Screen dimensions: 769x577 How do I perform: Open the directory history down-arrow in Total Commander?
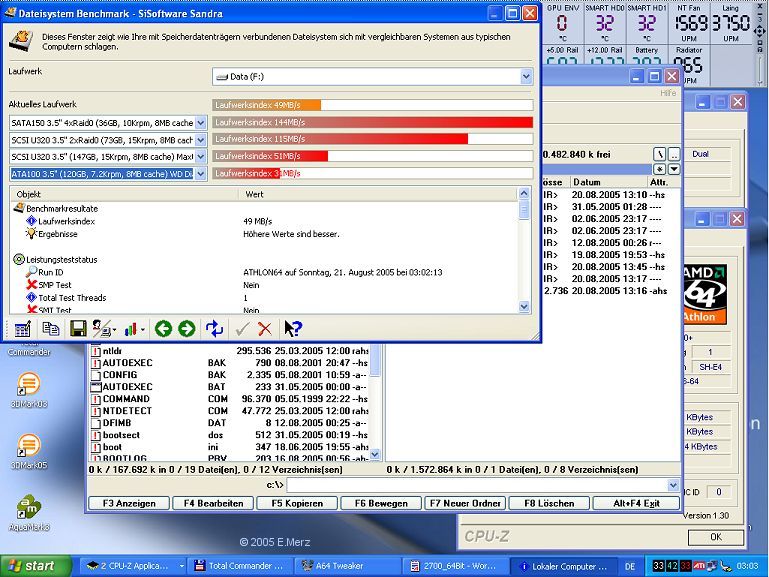coord(674,169)
